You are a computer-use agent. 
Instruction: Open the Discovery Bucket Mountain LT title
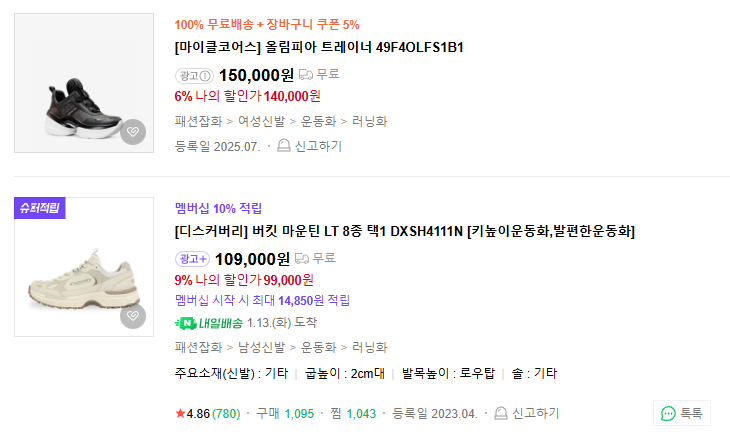pyautogui.click(x=405, y=231)
